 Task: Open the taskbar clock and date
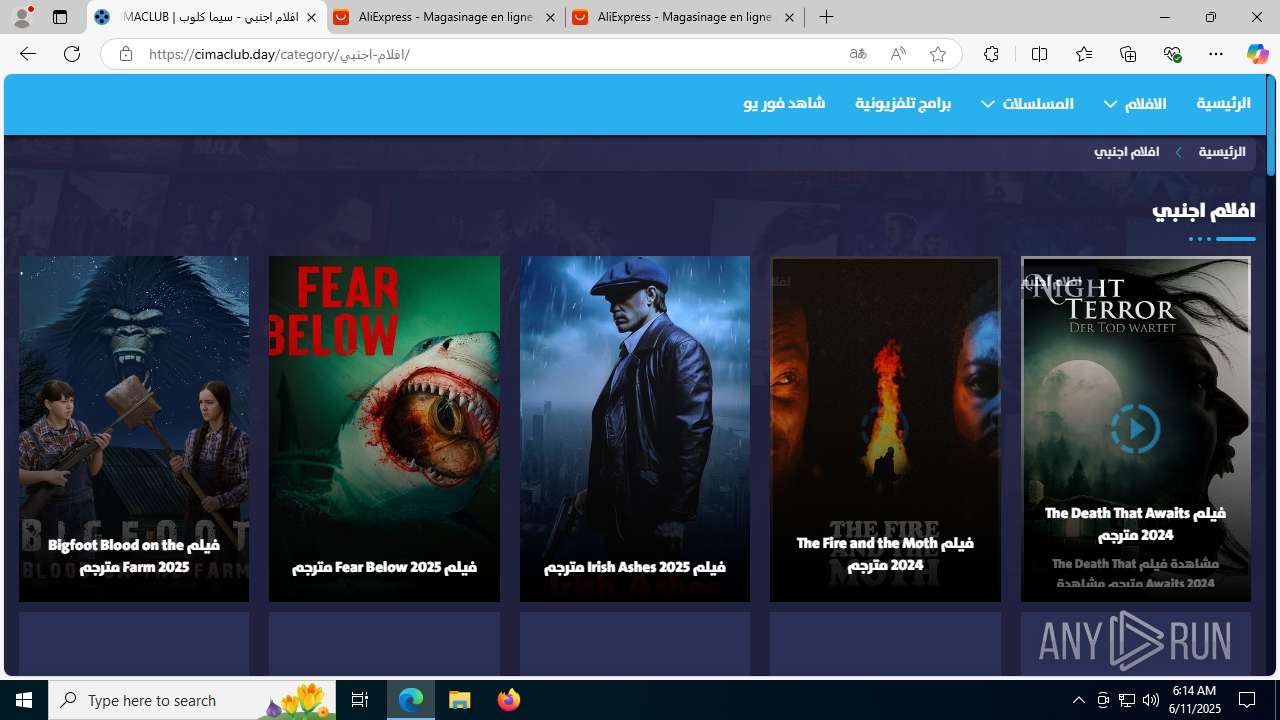click(x=1196, y=699)
